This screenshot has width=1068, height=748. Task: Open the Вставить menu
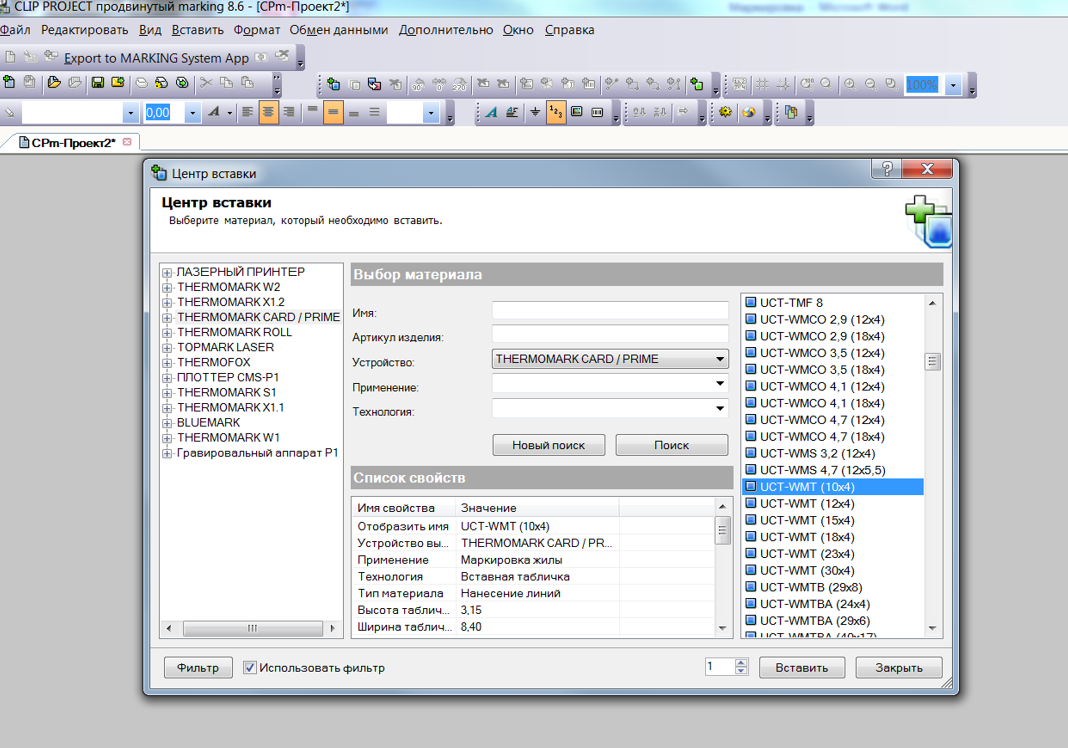(x=198, y=30)
